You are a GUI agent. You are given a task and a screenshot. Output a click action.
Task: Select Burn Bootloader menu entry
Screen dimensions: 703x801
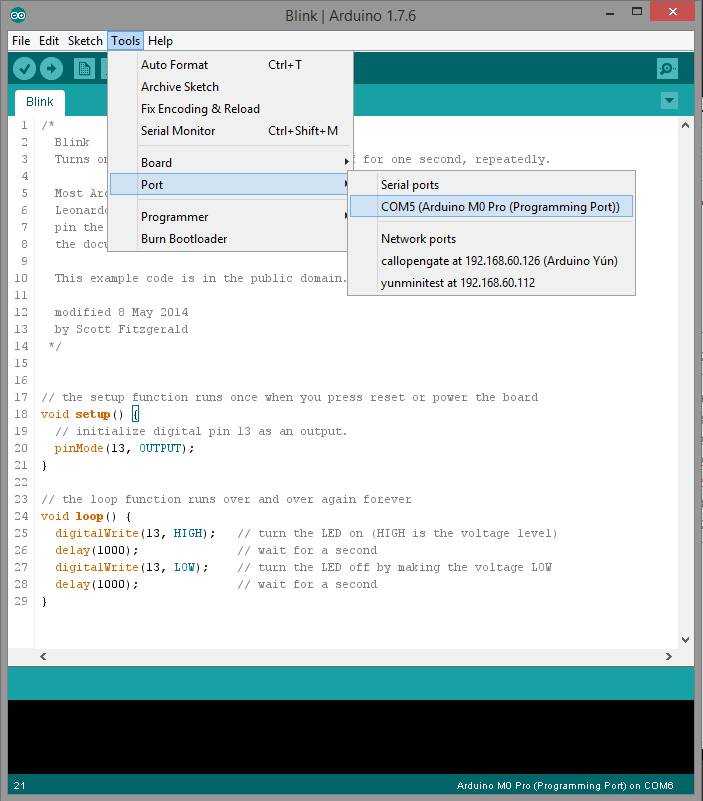184,238
